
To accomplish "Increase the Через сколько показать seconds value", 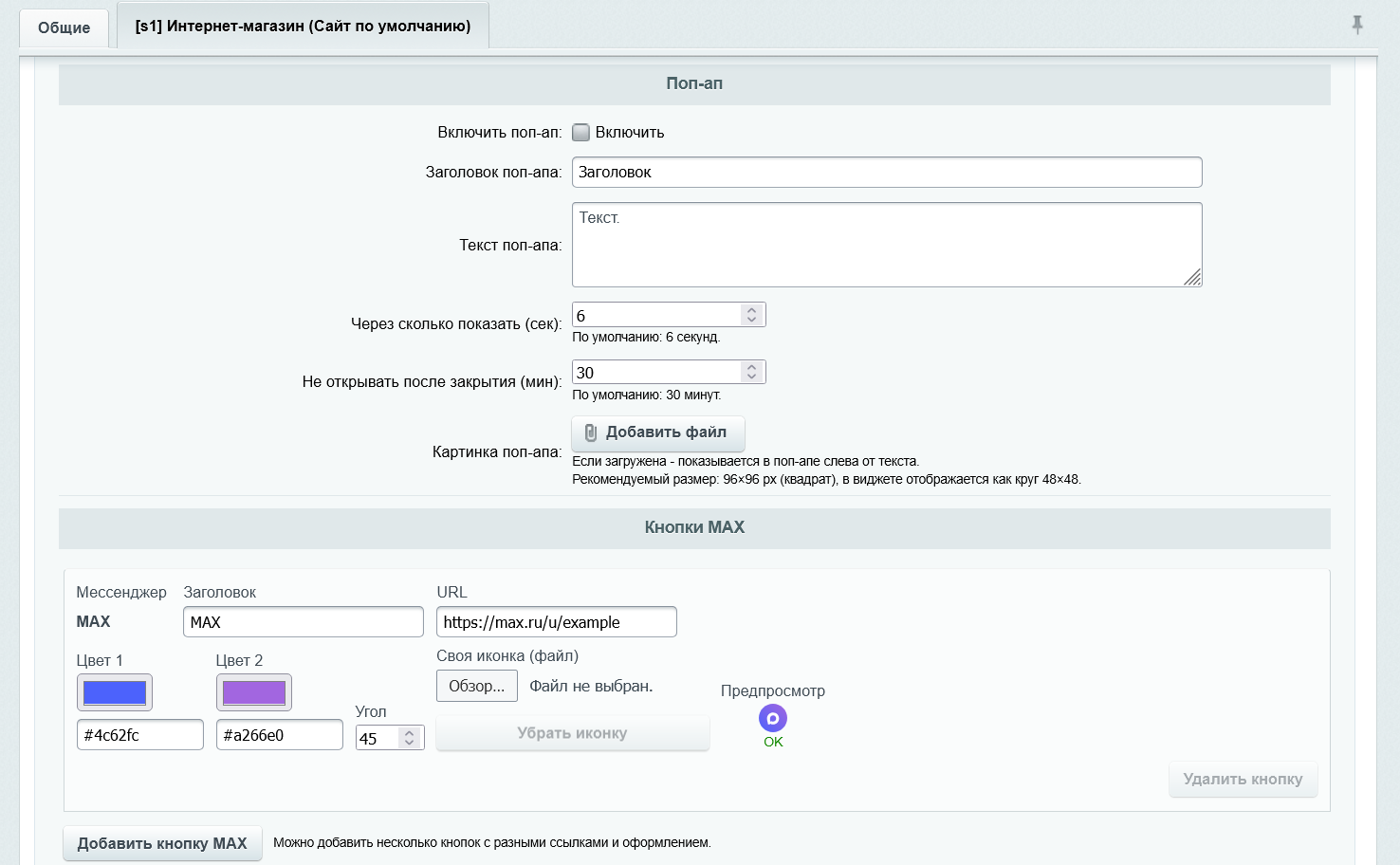I will [752, 309].
